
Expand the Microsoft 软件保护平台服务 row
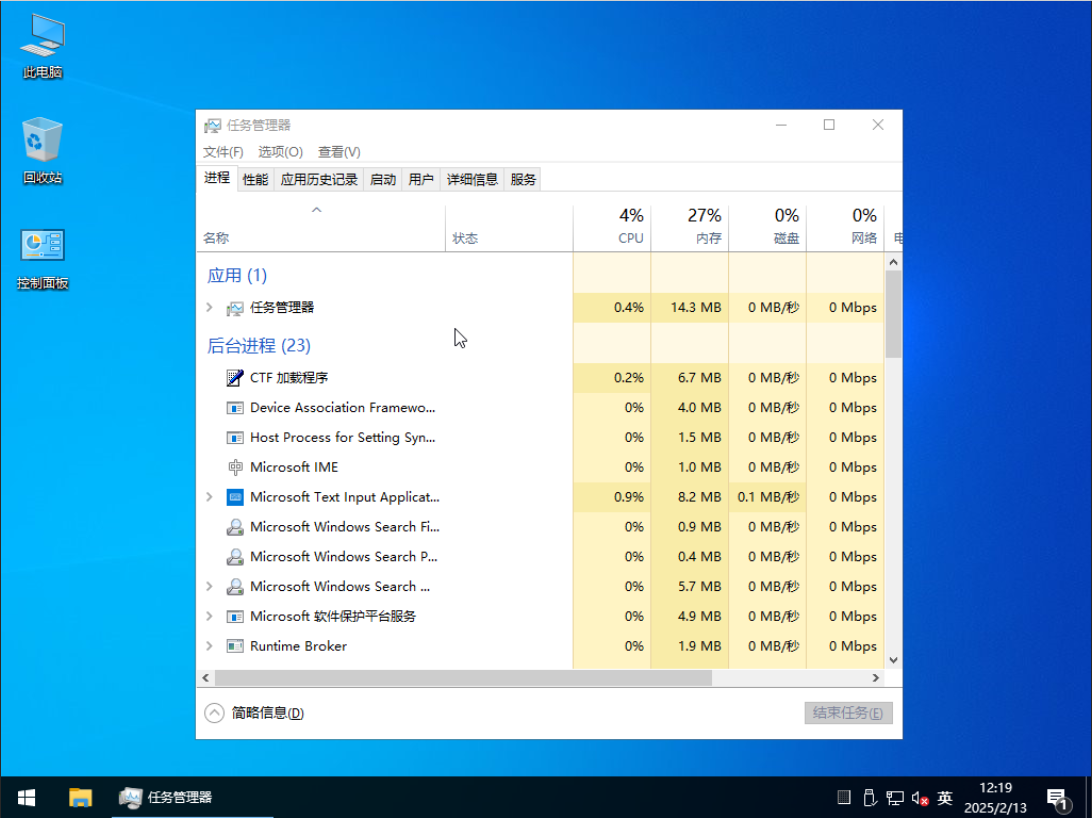point(209,616)
